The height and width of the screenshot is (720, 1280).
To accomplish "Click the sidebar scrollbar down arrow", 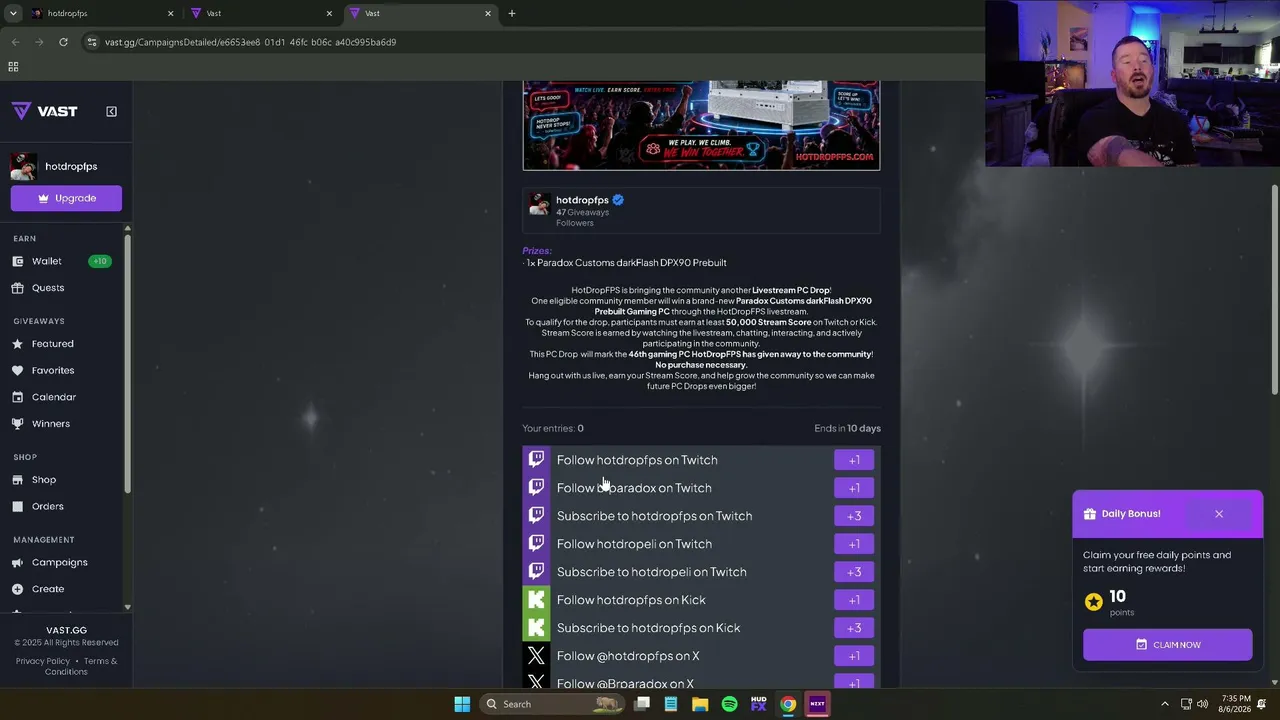I will [127, 608].
